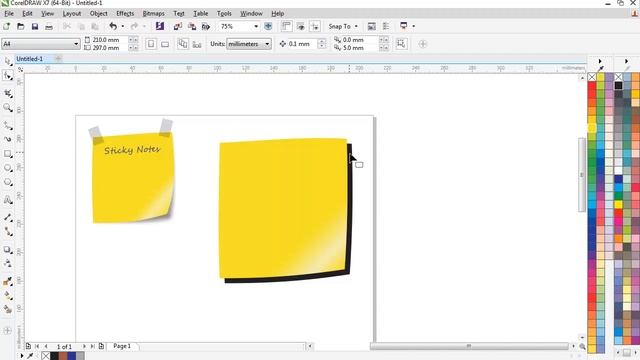Expand the document palette arrow in status bar
The height and width of the screenshot is (360, 640).
point(22,356)
